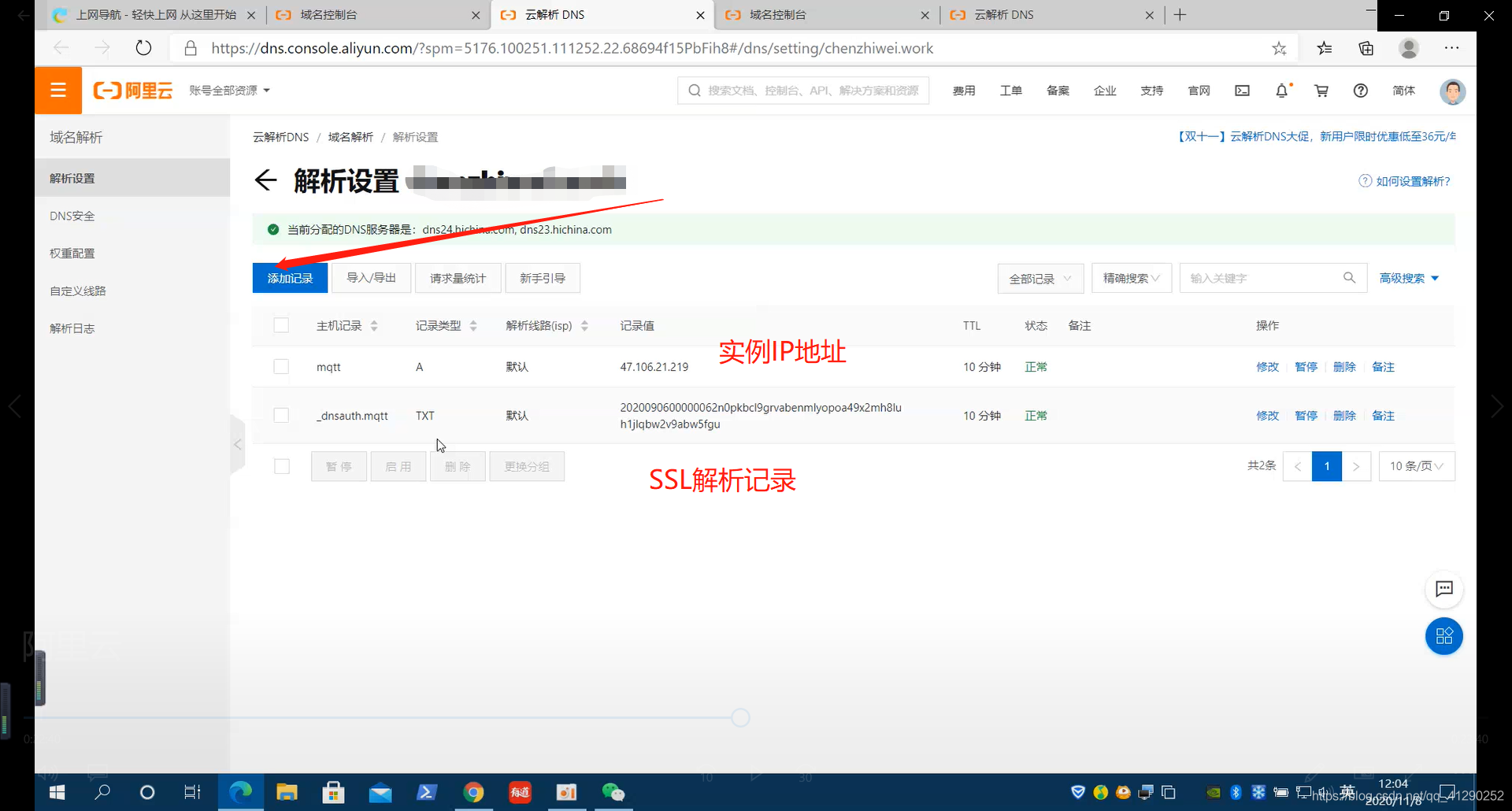This screenshot has height=811, width=1512.
Task: Select DNS安全 in the sidebar
Action: pyautogui.click(x=72, y=215)
